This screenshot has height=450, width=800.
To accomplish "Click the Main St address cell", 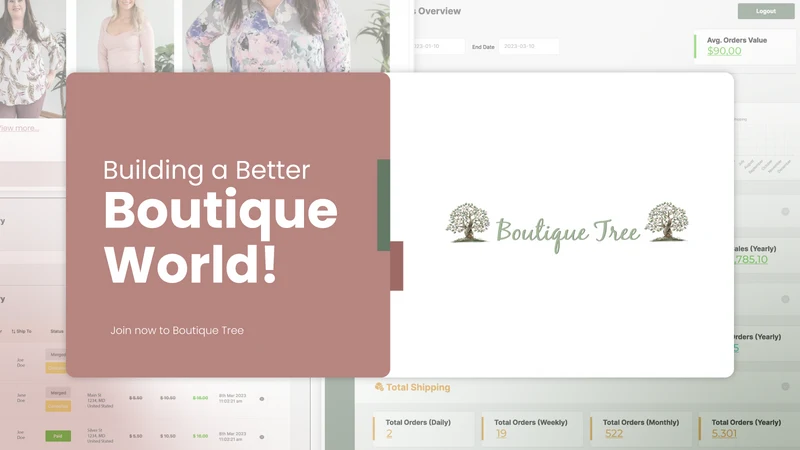I will [x=100, y=400].
